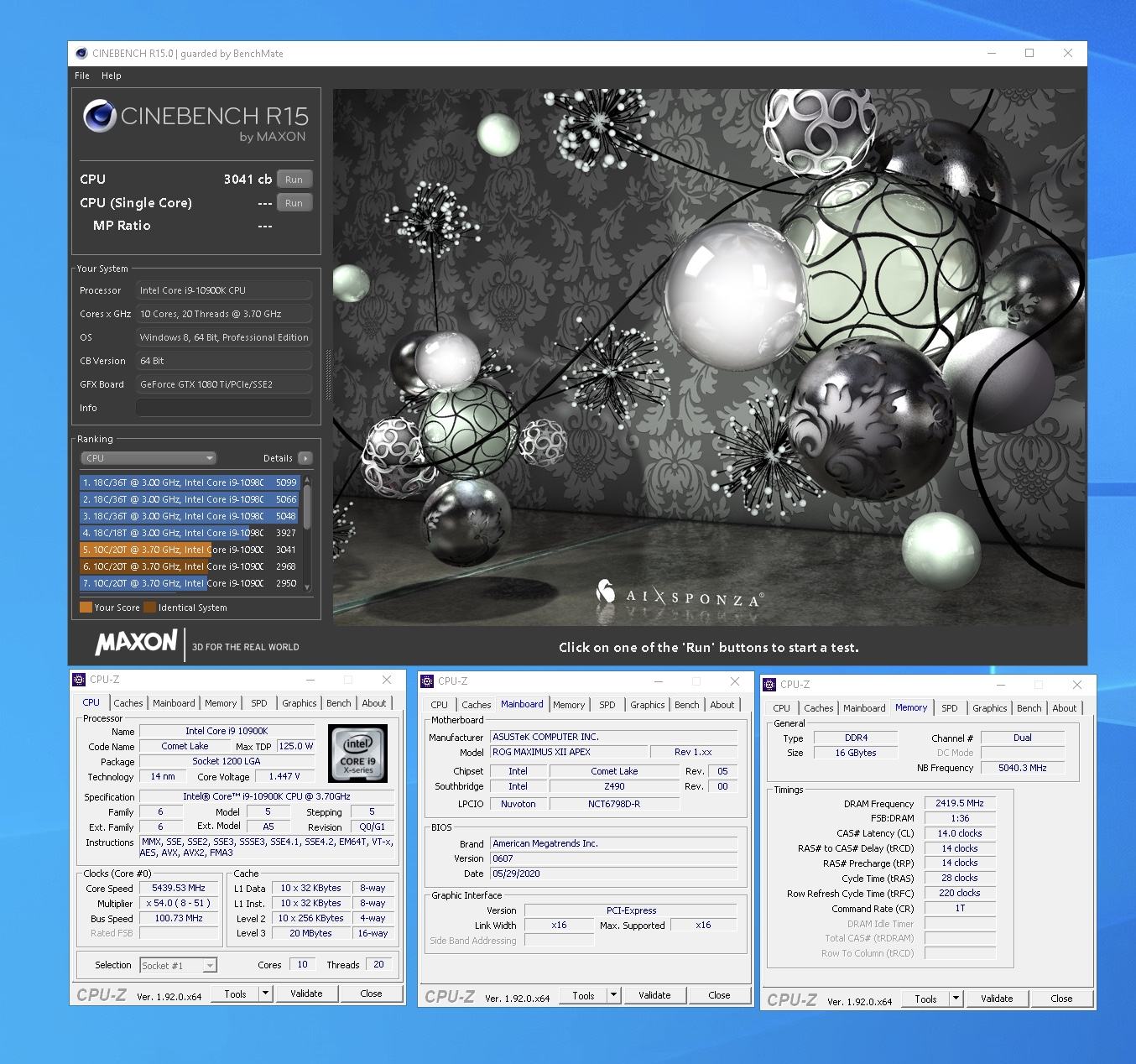Minimize the Cinebench window
Screen dimensions: 1136x1064
coord(992,53)
